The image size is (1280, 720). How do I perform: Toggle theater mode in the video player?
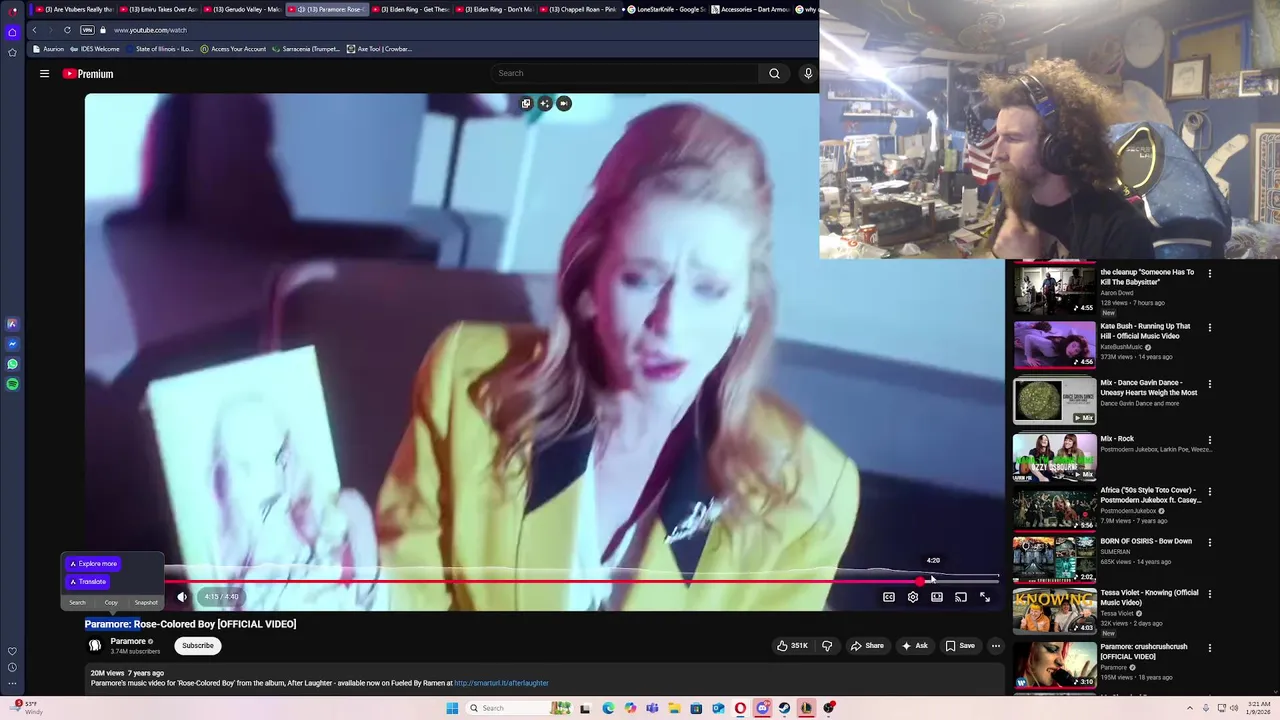click(937, 597)
